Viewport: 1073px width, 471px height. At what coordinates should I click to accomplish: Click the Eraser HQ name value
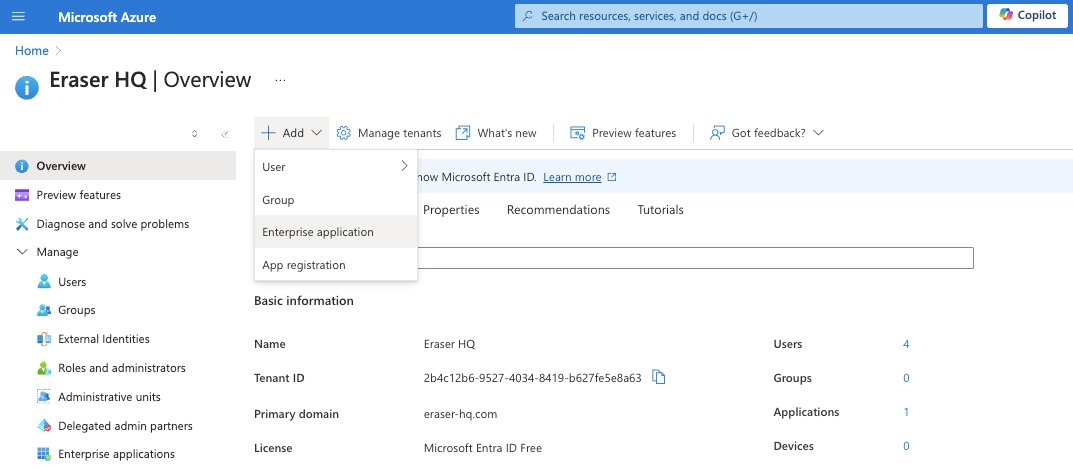coord(449,344)
